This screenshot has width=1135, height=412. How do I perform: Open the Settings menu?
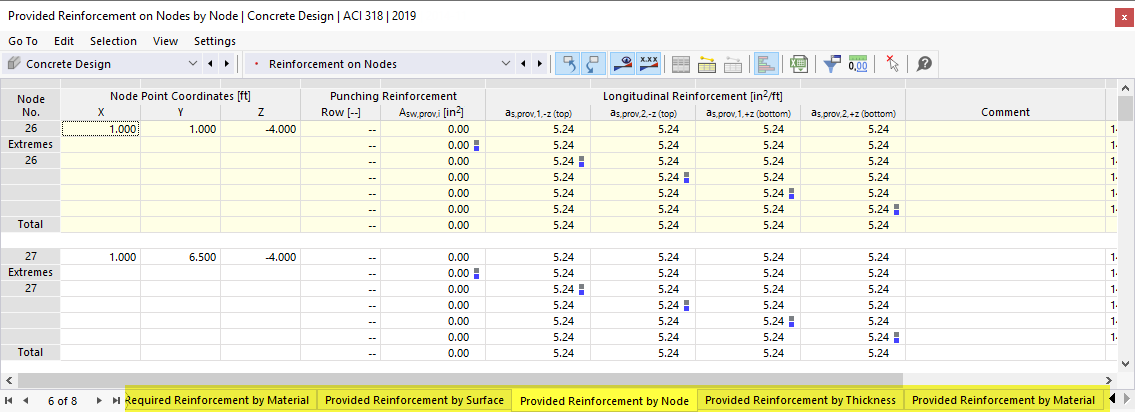tap(214, 41)
